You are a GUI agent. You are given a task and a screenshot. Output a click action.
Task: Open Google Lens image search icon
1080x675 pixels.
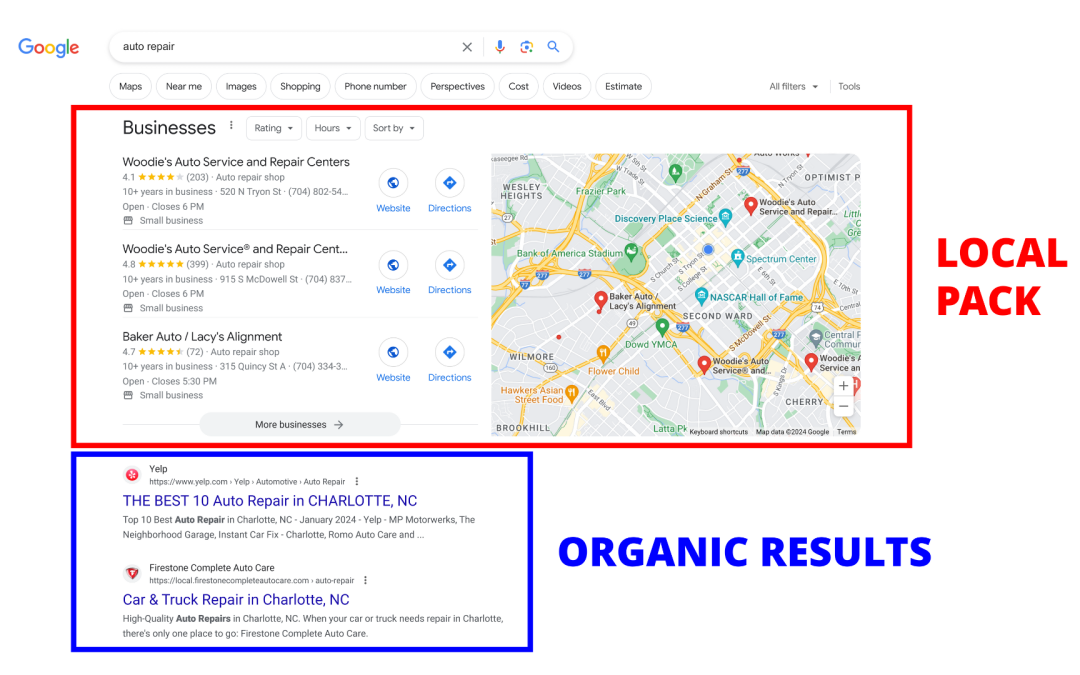527,47
